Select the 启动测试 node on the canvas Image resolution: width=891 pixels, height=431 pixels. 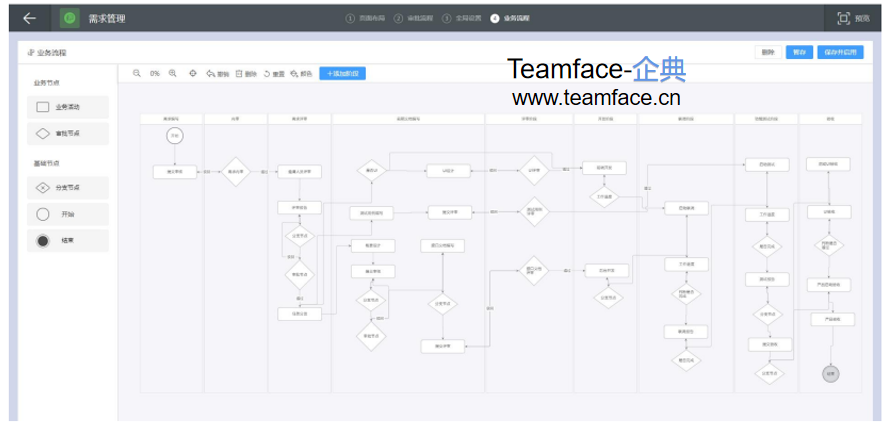pos(768,164)
